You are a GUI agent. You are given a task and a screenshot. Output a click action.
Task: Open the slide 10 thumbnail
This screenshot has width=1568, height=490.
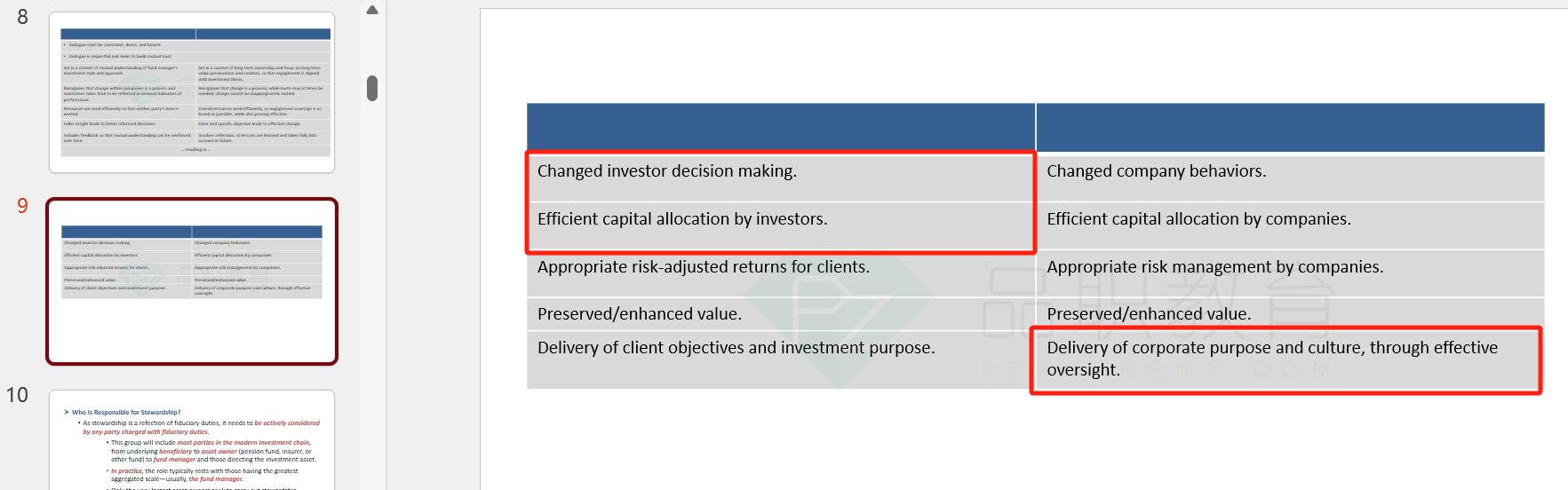(x=192, y=440)
